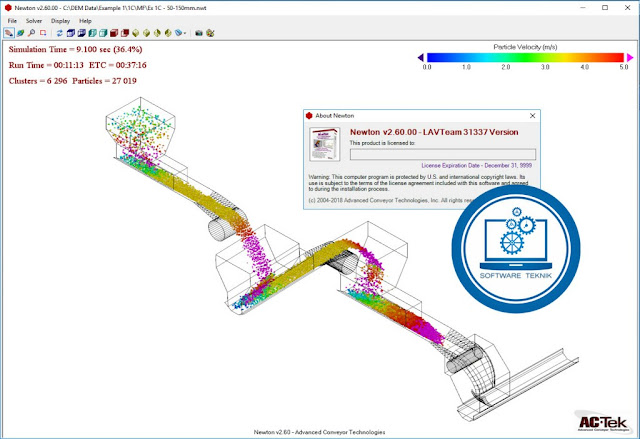Click the Clusters and Particles count text
The width and height of the screenshot is (640, 439).
pyautogui.click(x=73, y=81)
